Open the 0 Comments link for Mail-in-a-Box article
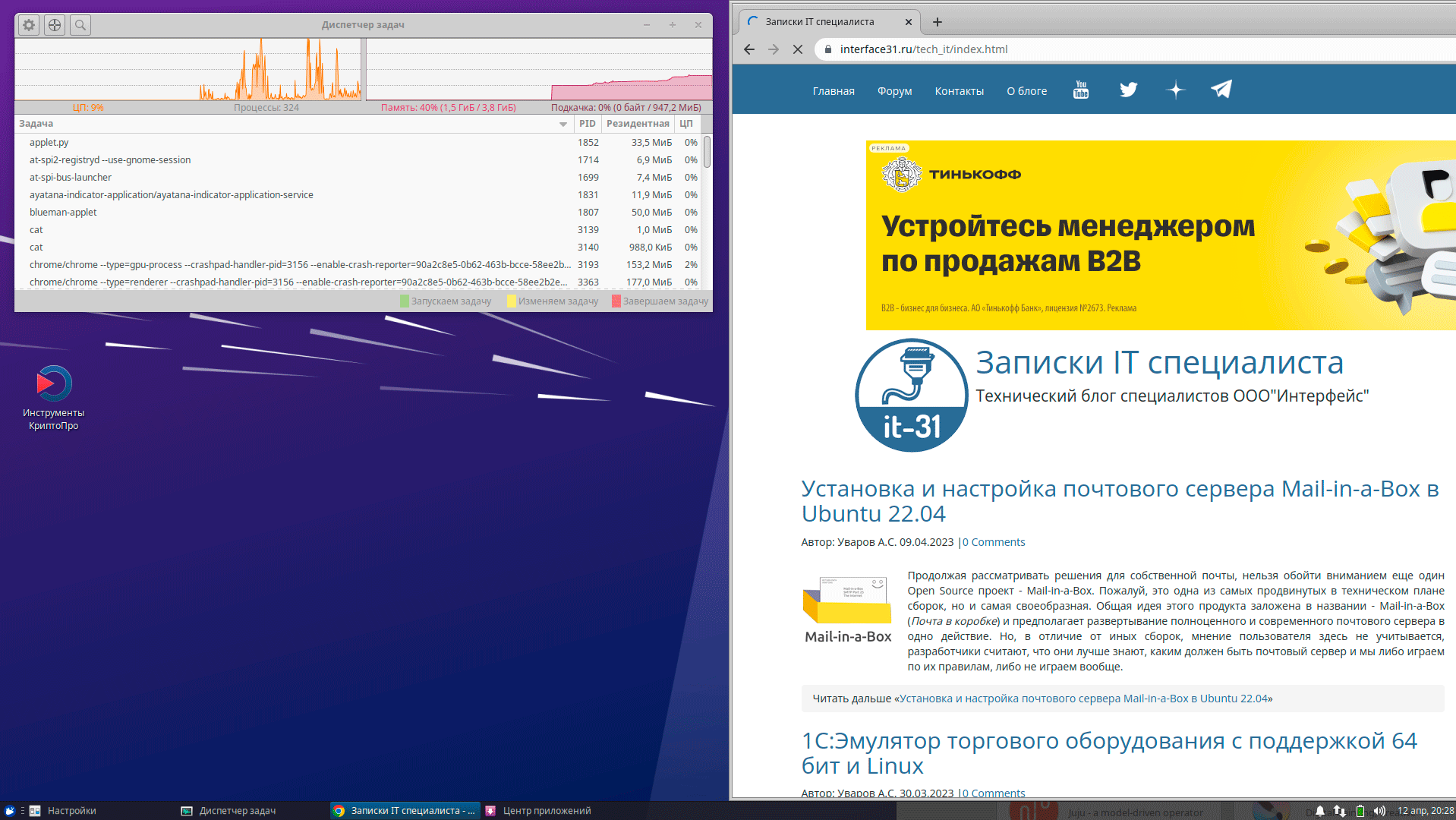This screenshot has width=1456, height=820. [994, 542]
